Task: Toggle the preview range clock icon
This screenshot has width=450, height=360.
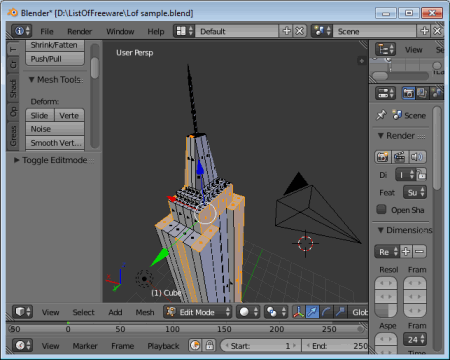Action: coord(195,345)
